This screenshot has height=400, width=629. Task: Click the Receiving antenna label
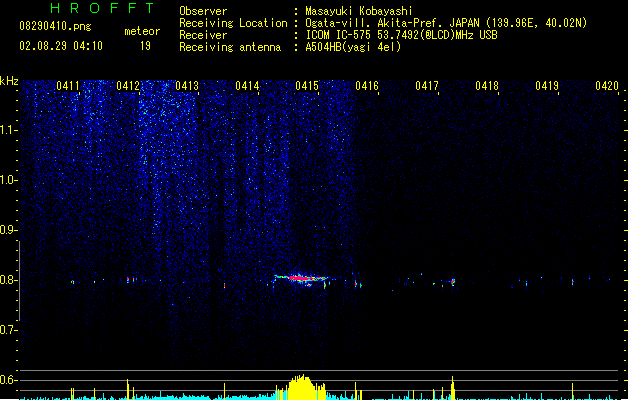click(230, 47)
